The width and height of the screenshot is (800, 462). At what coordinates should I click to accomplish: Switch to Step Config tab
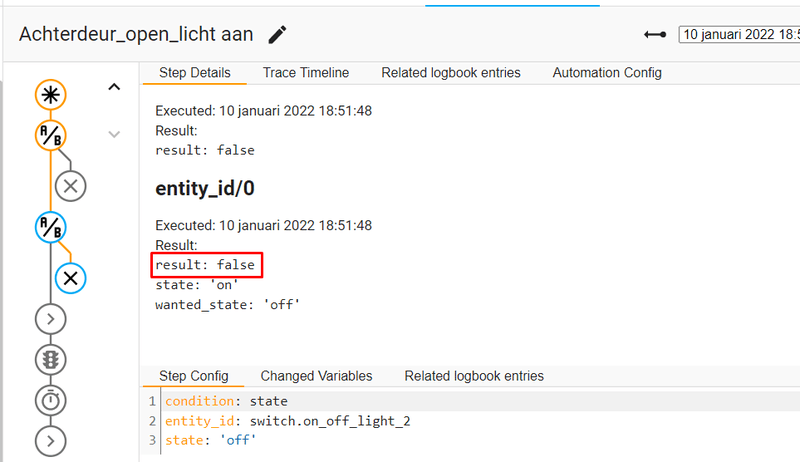tap(194, 376)
